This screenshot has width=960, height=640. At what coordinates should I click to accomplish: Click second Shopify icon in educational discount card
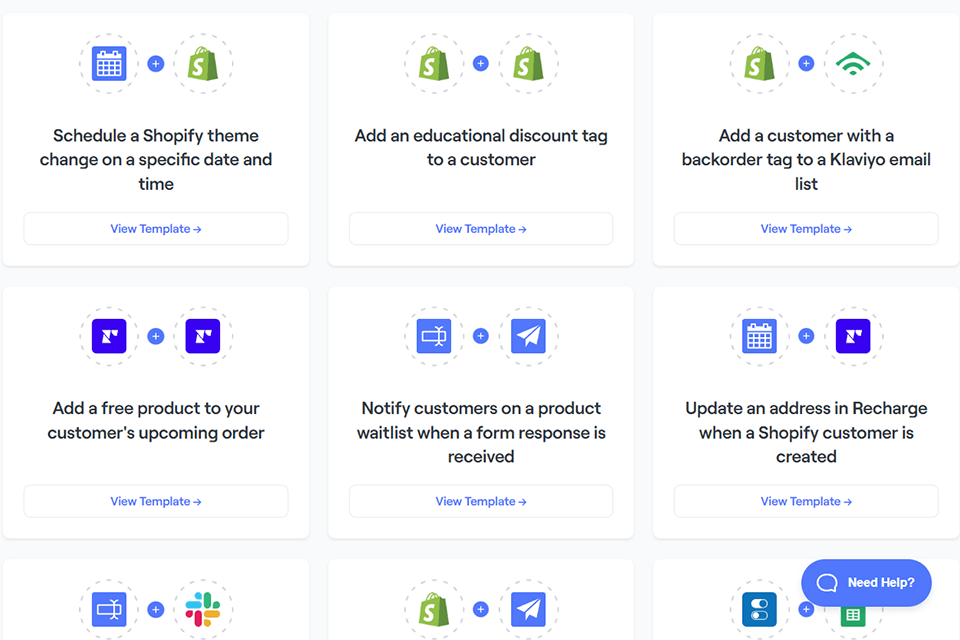click(x=528, y=63)
